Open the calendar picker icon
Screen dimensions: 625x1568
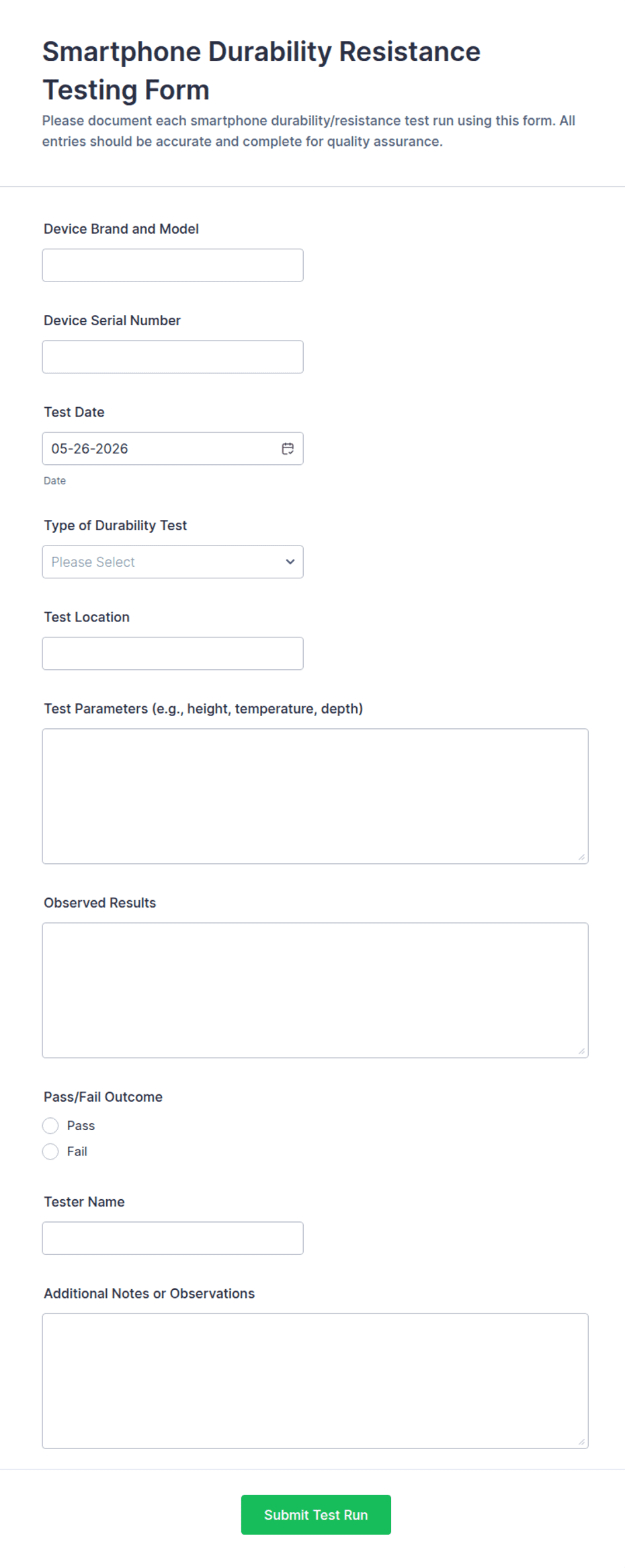(x=288, y=449)
